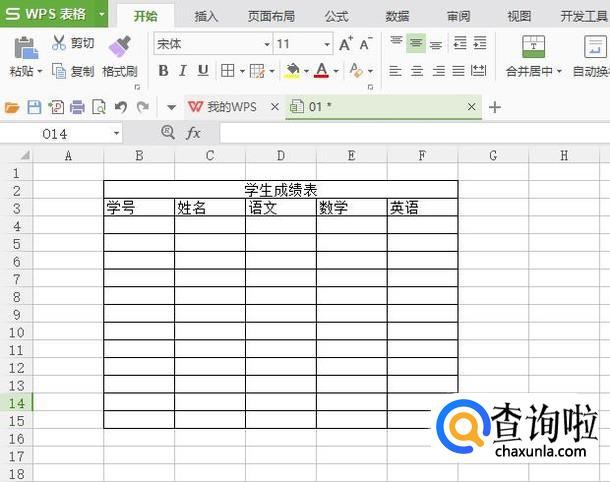The image size is (610, 482).
Task: Click the export to PDF icon
Action: click(x=56, y=107)
